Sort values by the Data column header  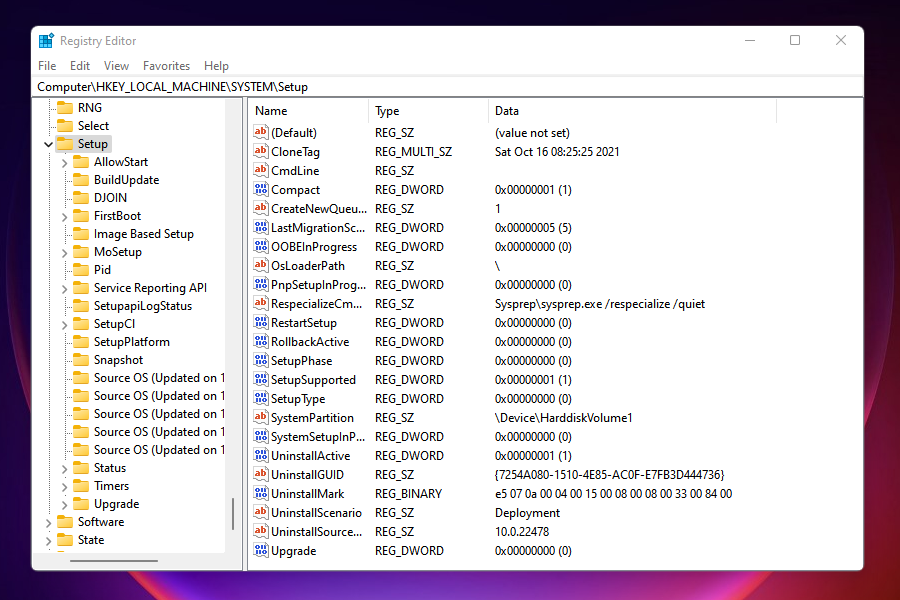click(506, 110)
